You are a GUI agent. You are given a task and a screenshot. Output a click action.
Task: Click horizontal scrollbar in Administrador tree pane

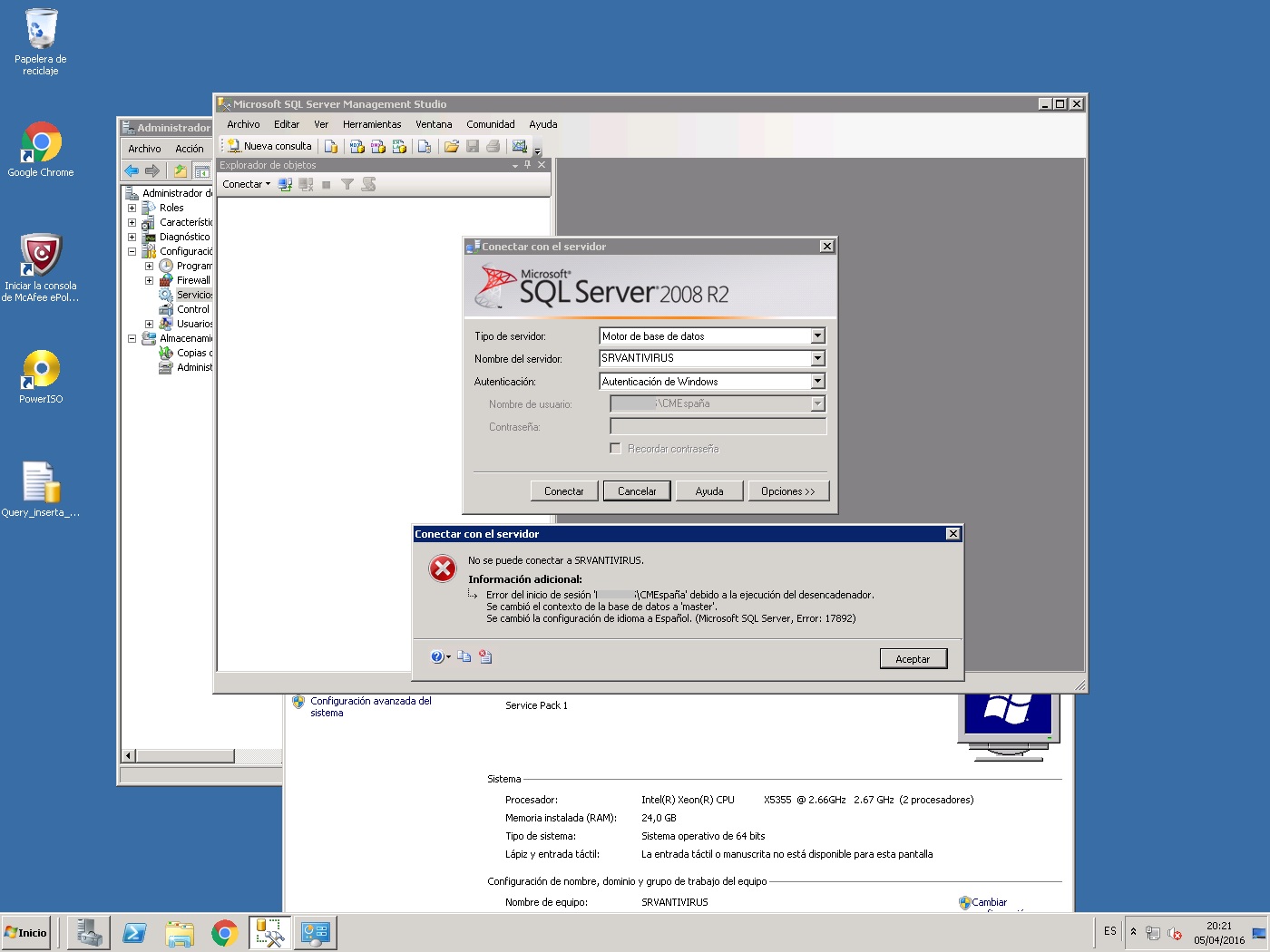click(x=185, y=756)
